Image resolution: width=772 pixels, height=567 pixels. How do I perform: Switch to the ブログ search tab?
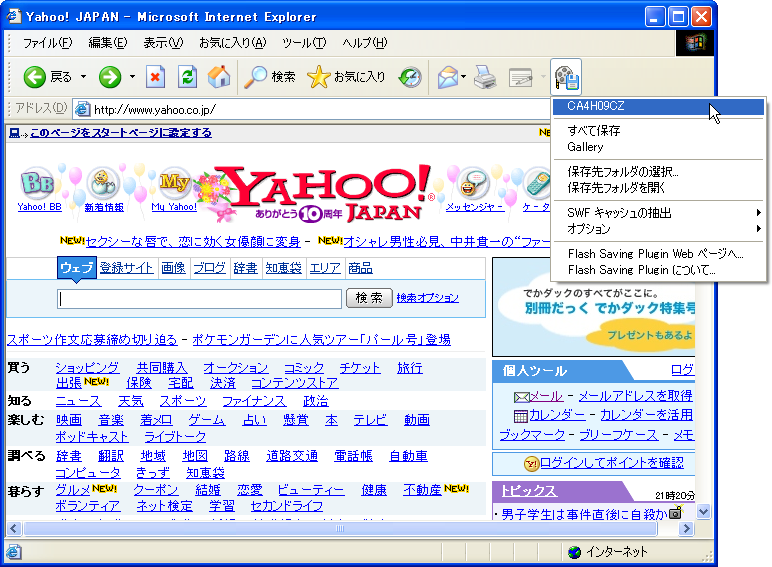[209, 268]
